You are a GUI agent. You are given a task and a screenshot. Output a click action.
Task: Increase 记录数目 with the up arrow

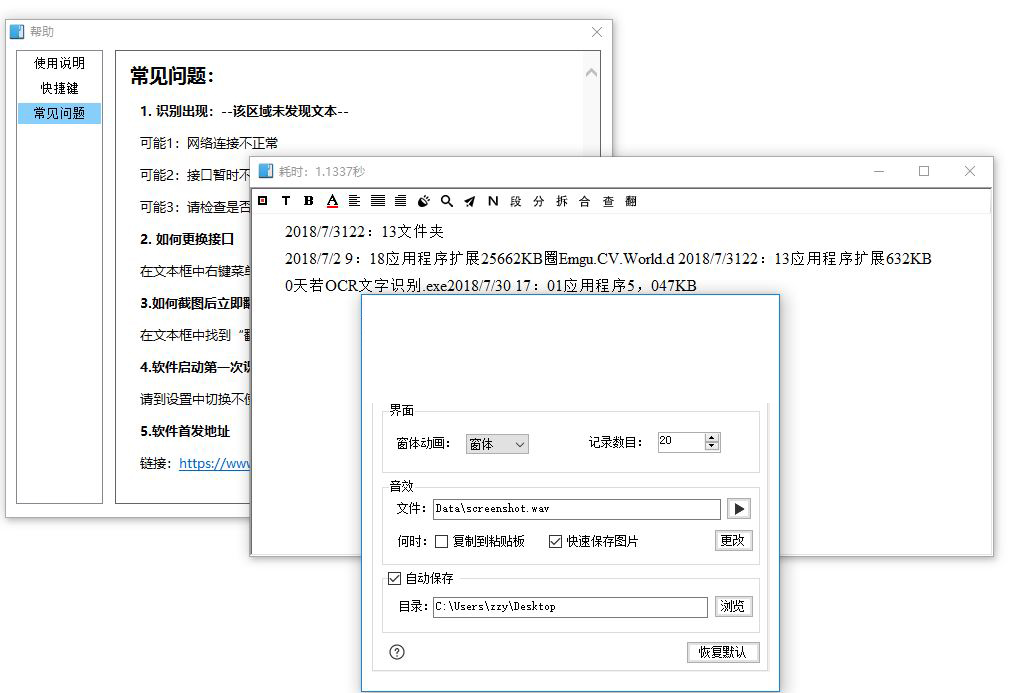(x=712, y=438)
